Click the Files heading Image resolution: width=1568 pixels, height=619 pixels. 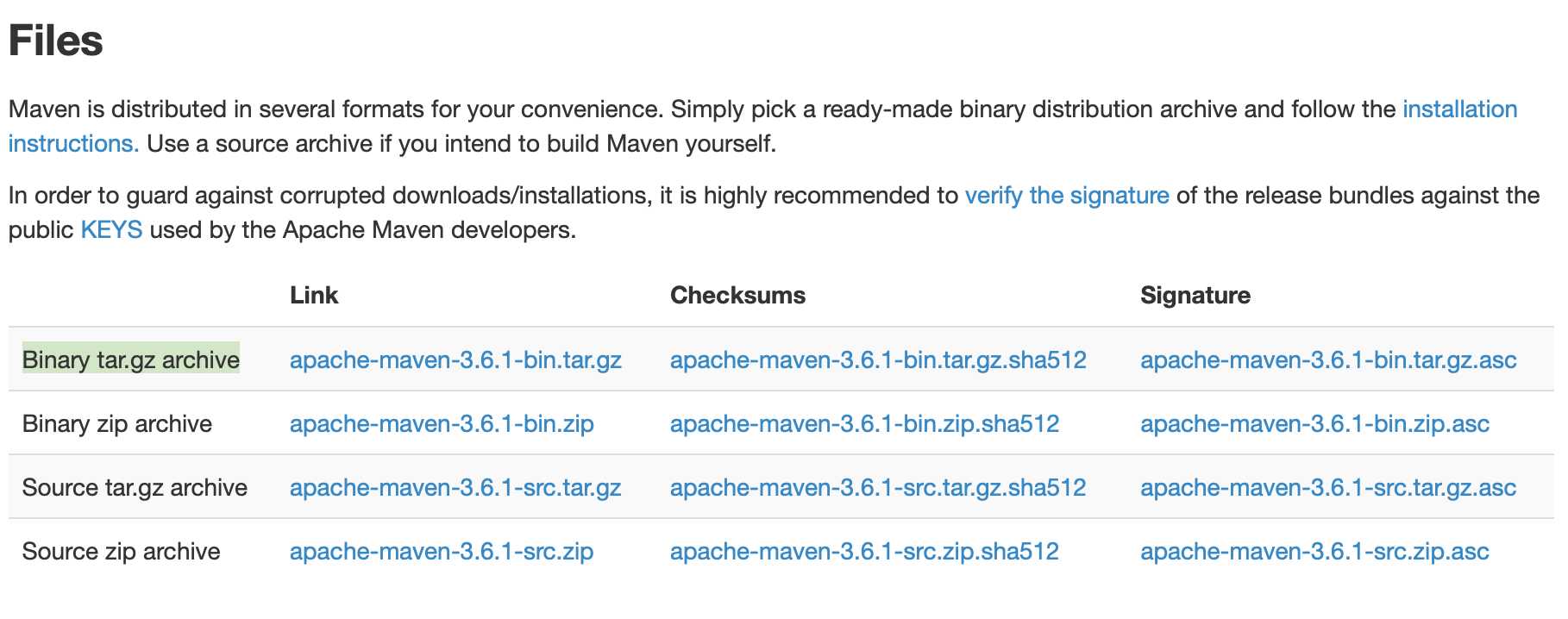click(x=56, y=41)
